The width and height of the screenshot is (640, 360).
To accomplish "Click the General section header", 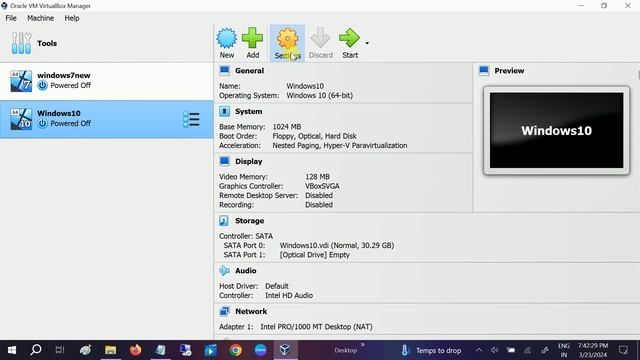I will click(249, 71).
